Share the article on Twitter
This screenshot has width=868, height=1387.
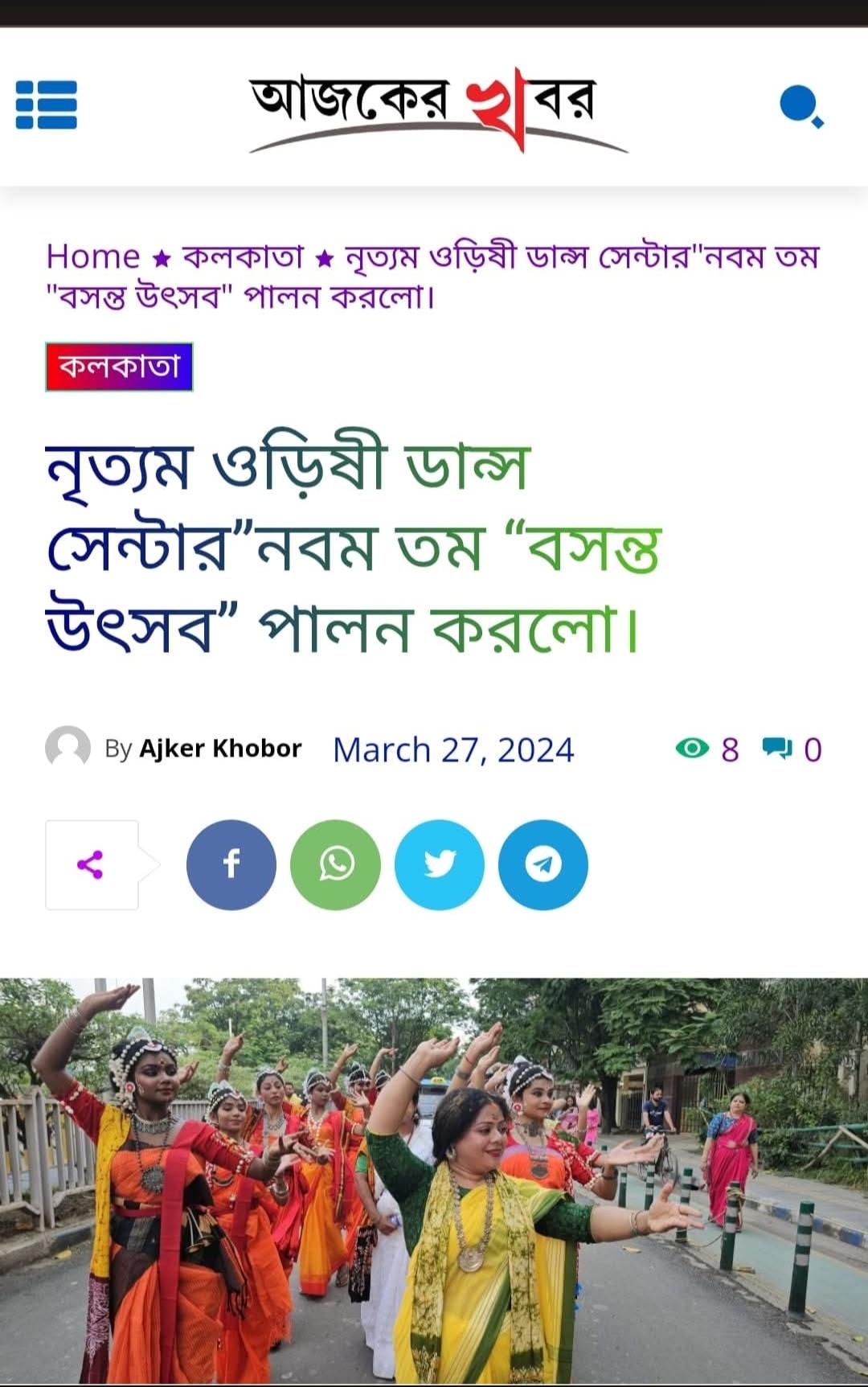click(x=440, y=864)
